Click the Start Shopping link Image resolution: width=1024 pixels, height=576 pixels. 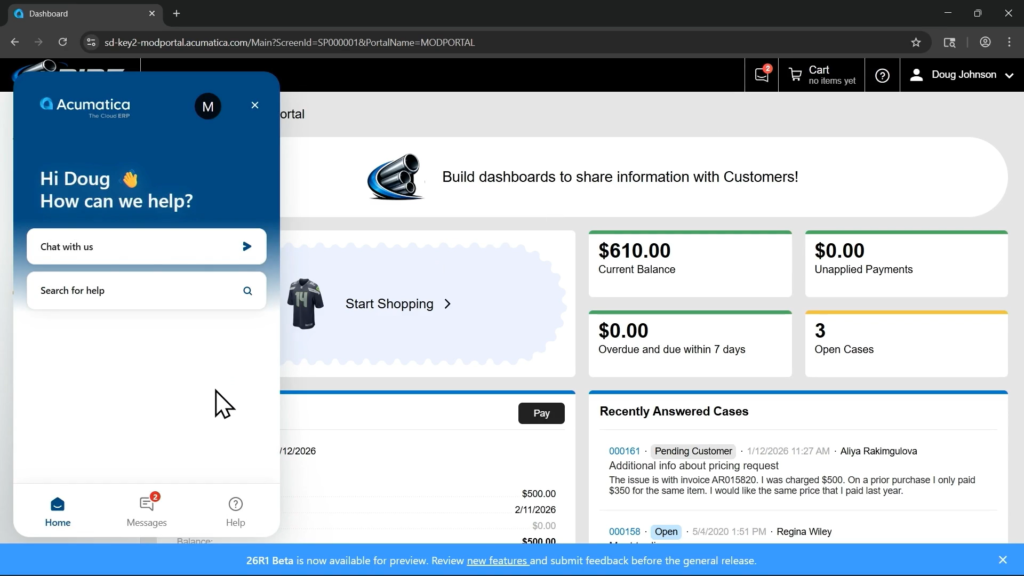(398, 304)
